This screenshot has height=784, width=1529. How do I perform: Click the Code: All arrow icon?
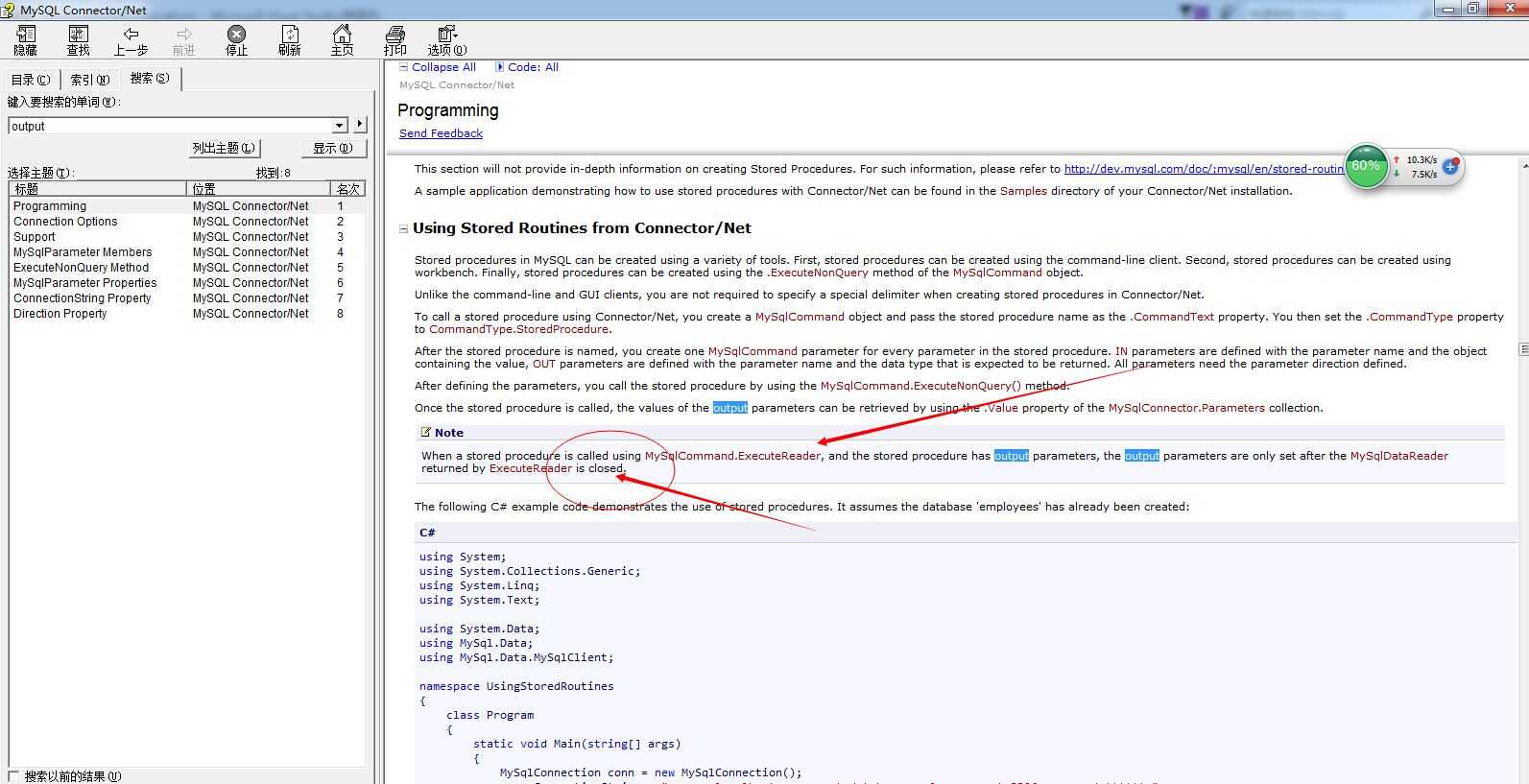[499, 67]
